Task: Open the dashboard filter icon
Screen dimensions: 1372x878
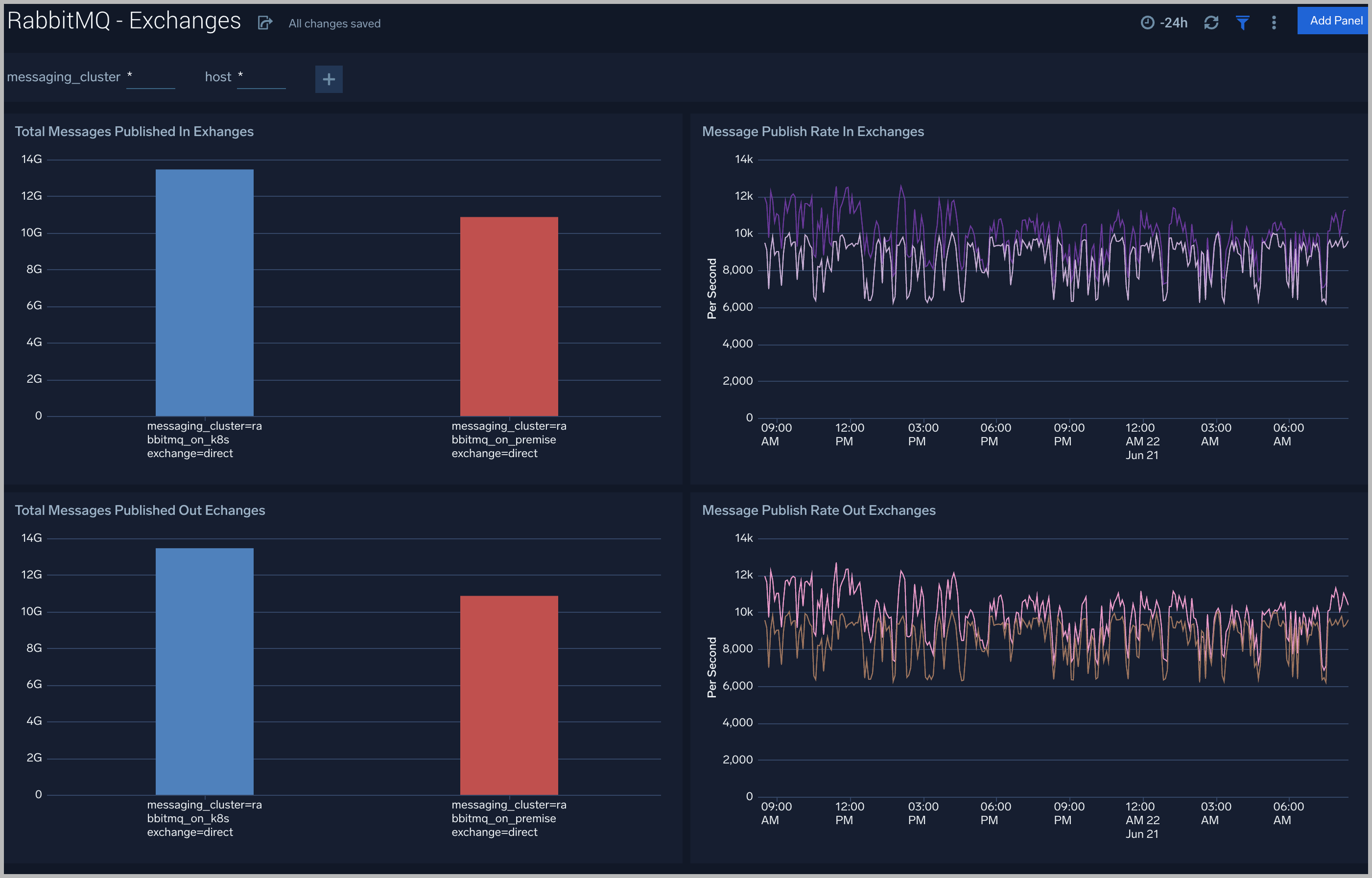Action: [1243, 22]
